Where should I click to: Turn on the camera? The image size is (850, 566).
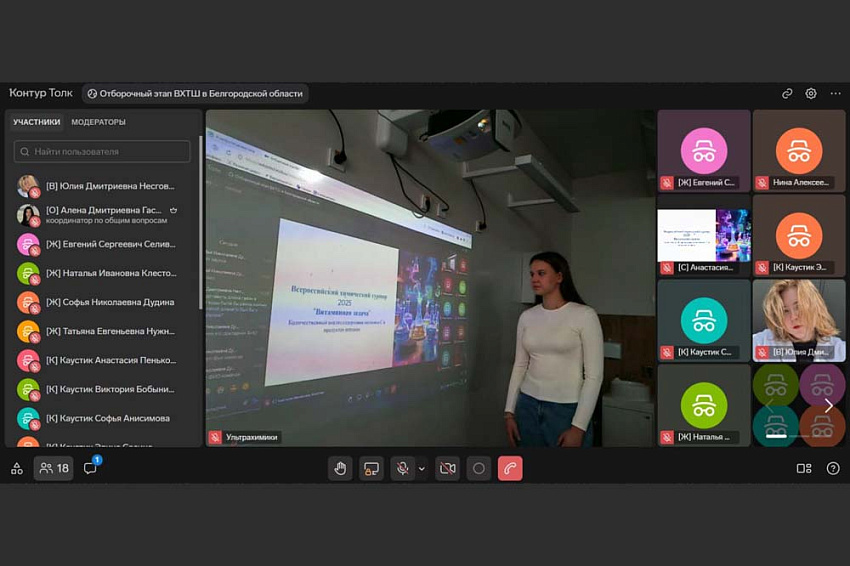(x=448, y=468)
